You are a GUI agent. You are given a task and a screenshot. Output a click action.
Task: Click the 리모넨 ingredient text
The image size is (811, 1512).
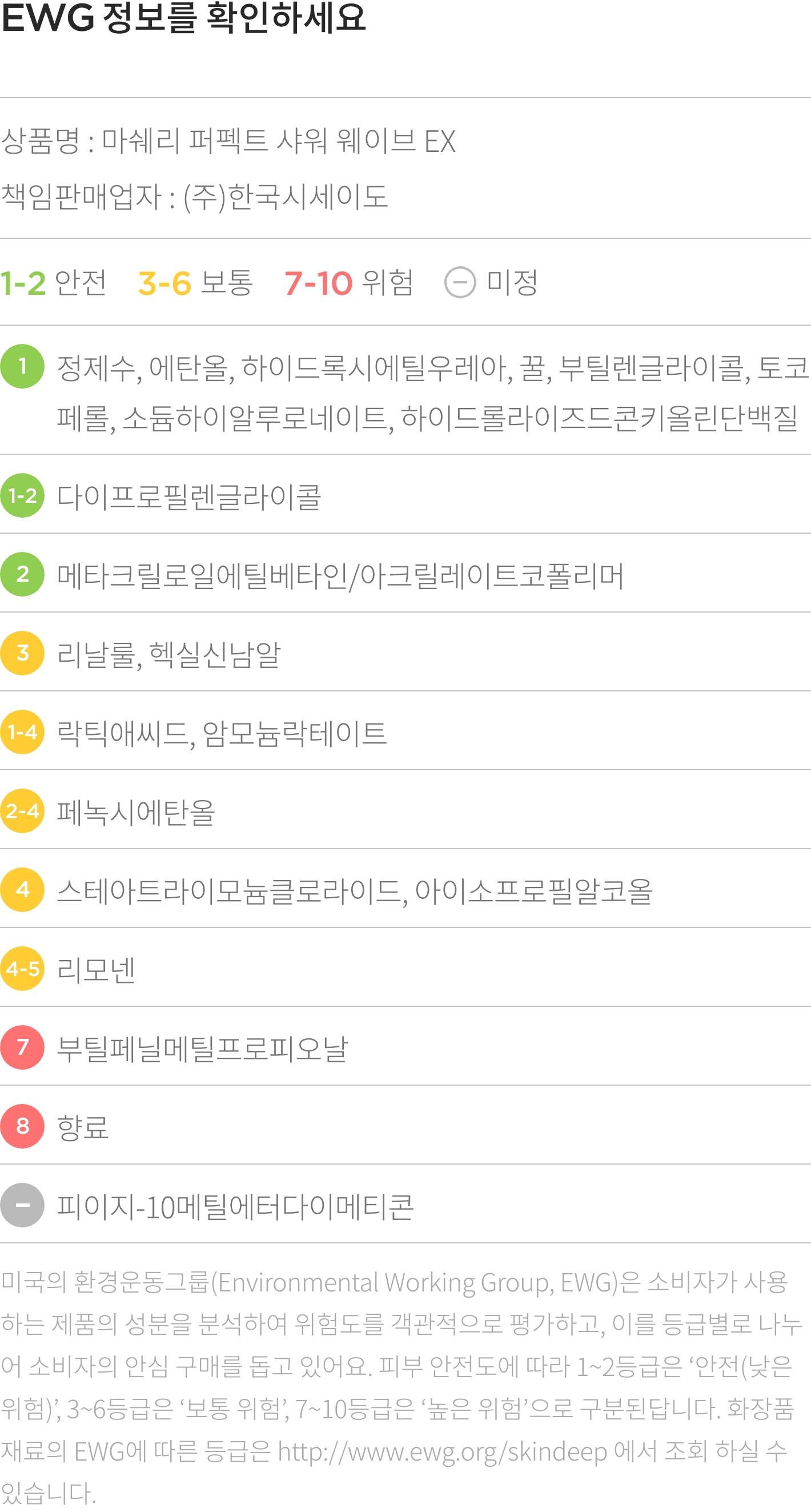tap(97, 970)
